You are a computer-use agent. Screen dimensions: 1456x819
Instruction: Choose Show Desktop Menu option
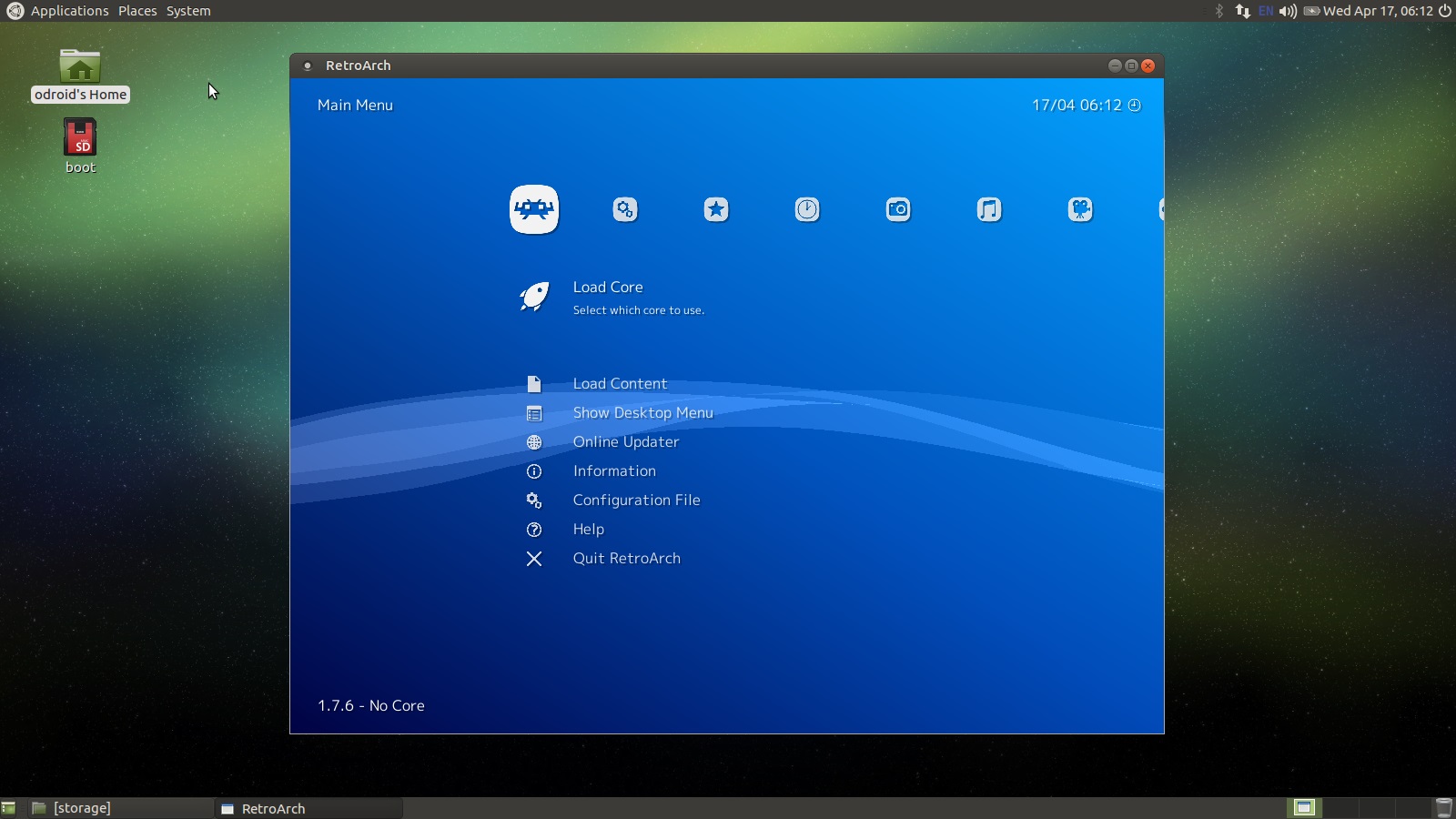click(642, 413)
